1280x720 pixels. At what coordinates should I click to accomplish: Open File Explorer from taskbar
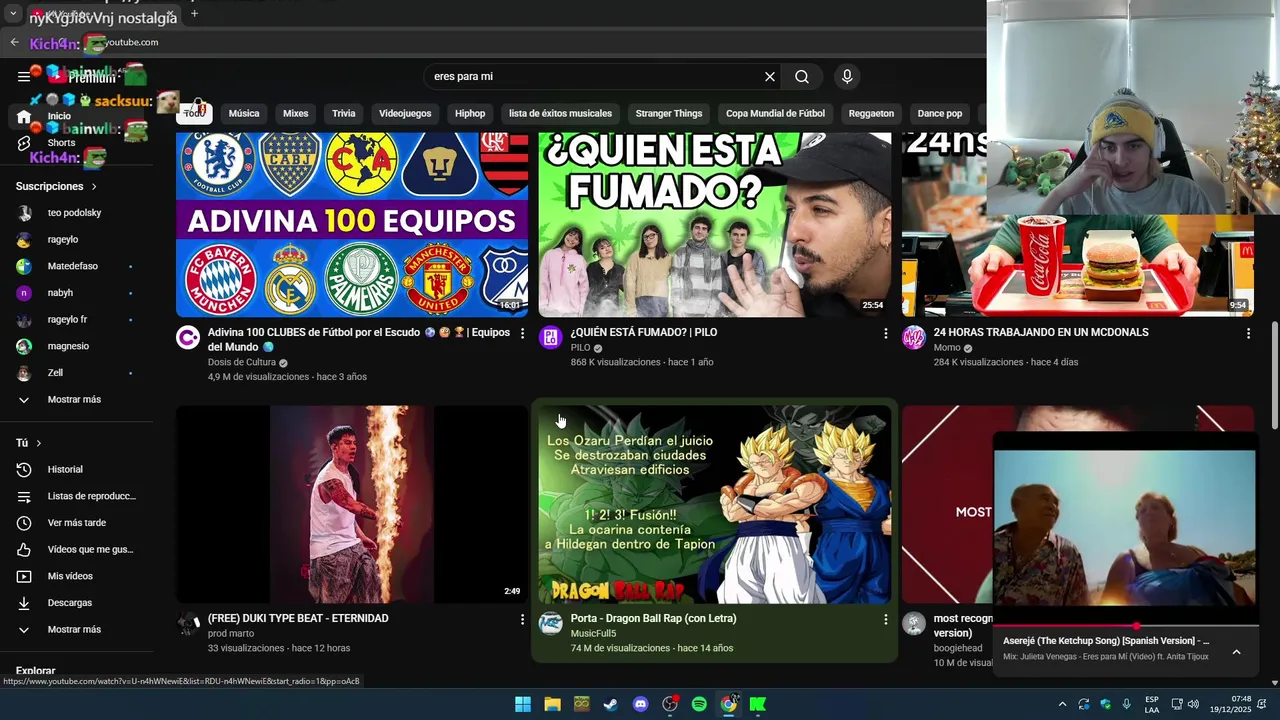tap(552, 704)
